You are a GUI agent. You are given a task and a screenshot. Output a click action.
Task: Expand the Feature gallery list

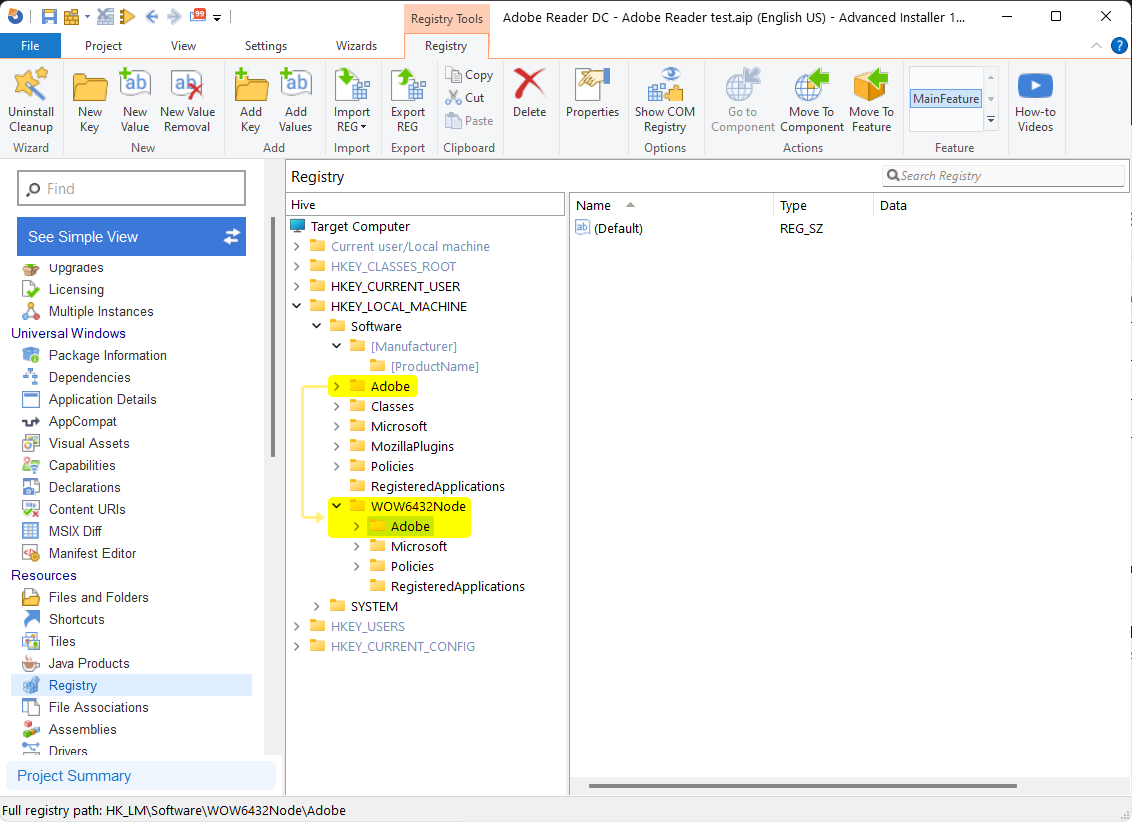point(991,120)
